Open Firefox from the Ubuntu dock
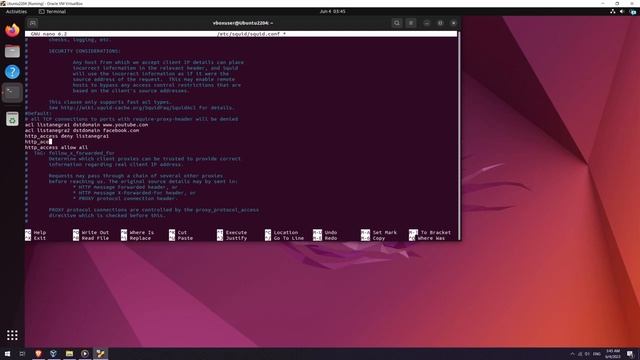 [12, 30]
